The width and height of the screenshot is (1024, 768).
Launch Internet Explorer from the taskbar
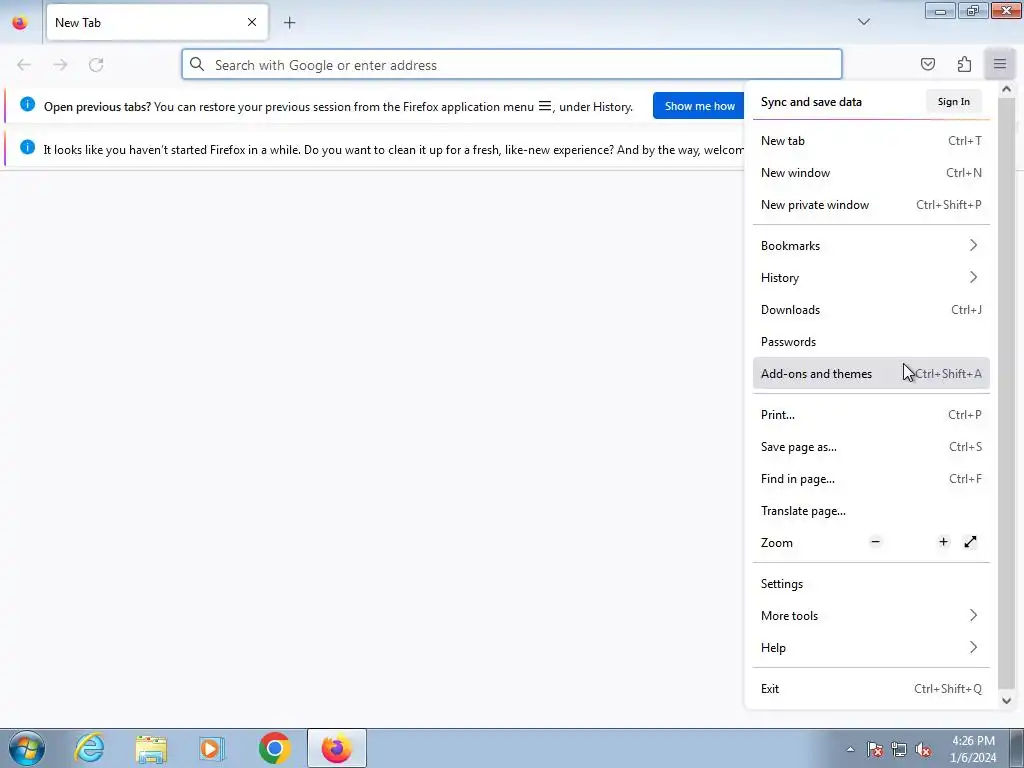click(89, 748)
